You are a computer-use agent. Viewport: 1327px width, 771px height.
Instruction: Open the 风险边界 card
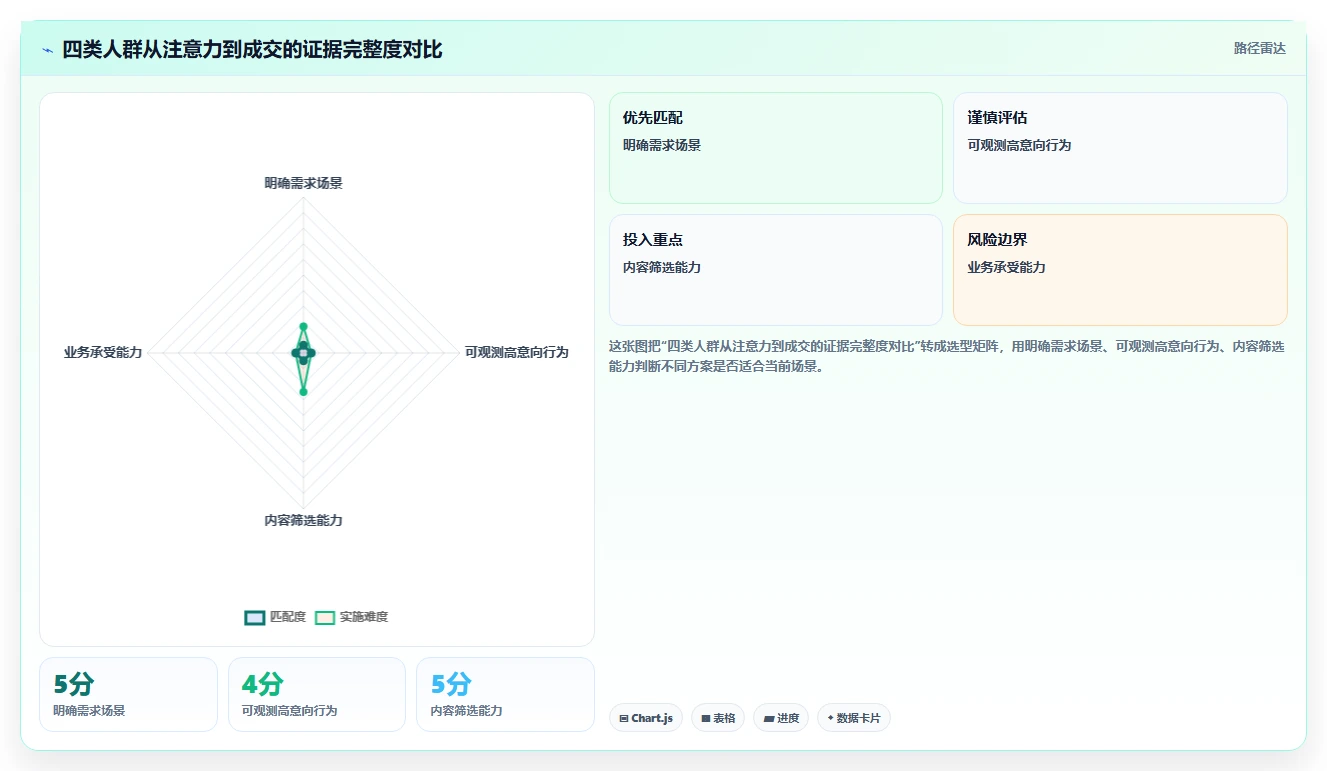pos(1120,270)
